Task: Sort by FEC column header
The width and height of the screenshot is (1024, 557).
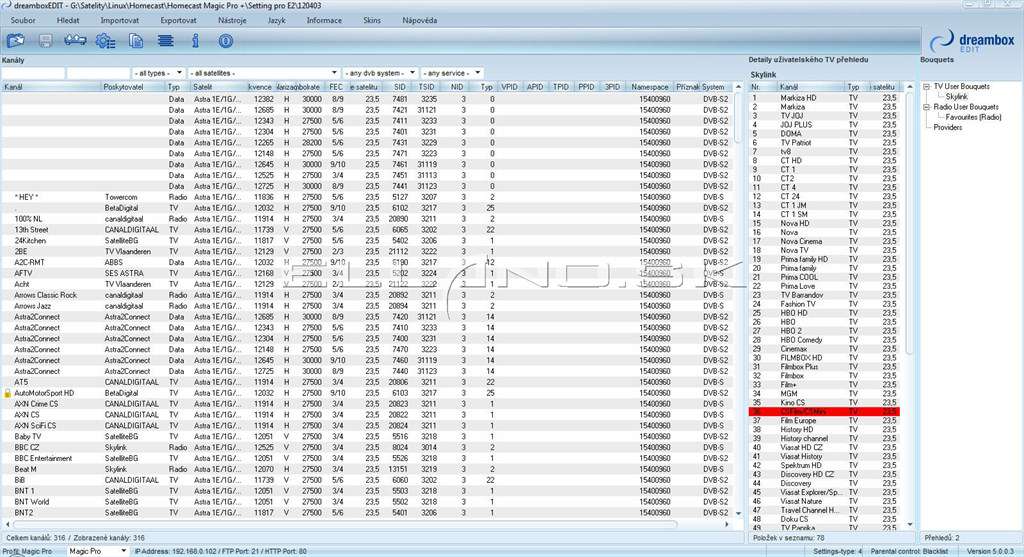Action: click(336, 87)
